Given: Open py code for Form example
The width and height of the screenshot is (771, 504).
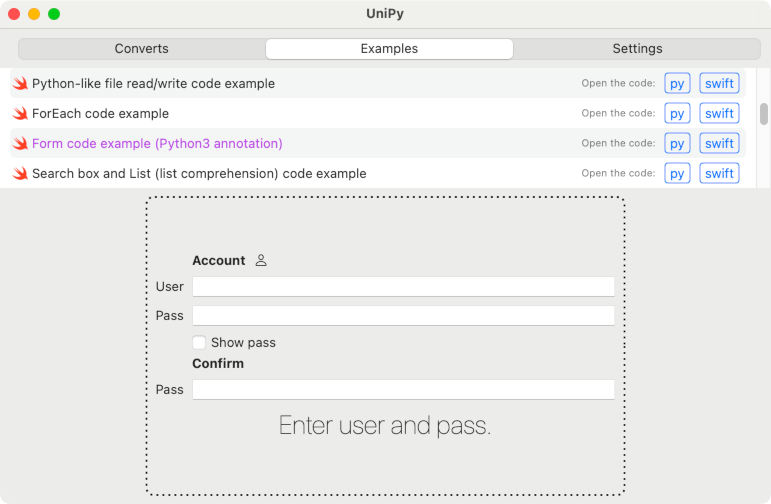Looking at the screenshot, I should 677,144.
